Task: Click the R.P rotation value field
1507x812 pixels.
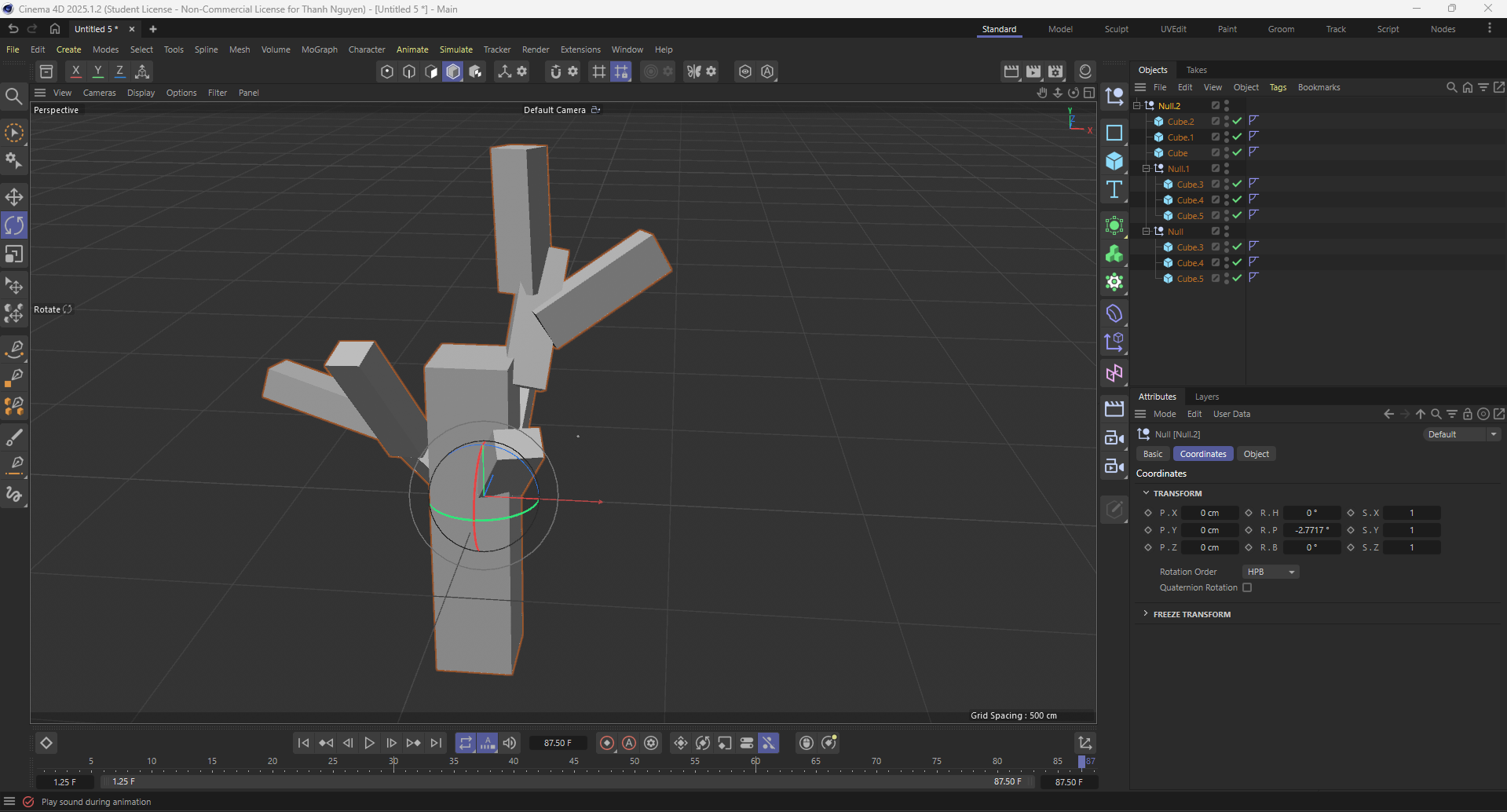Action: pos(1311,530)
